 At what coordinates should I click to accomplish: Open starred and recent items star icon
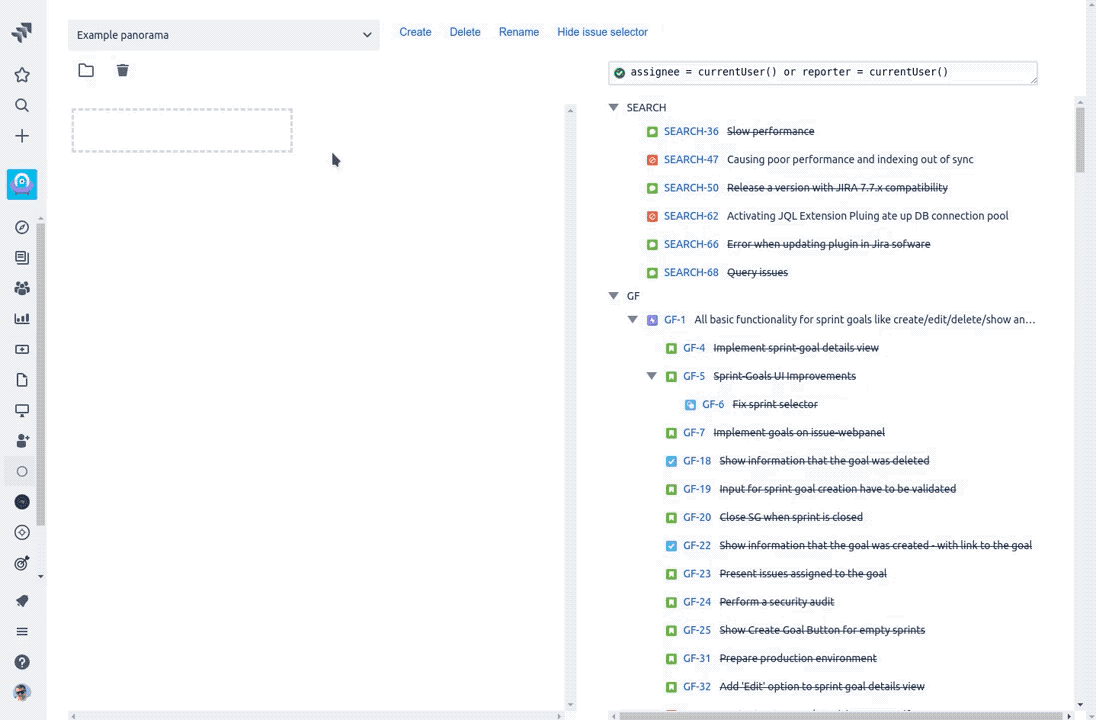click(22, 75)
